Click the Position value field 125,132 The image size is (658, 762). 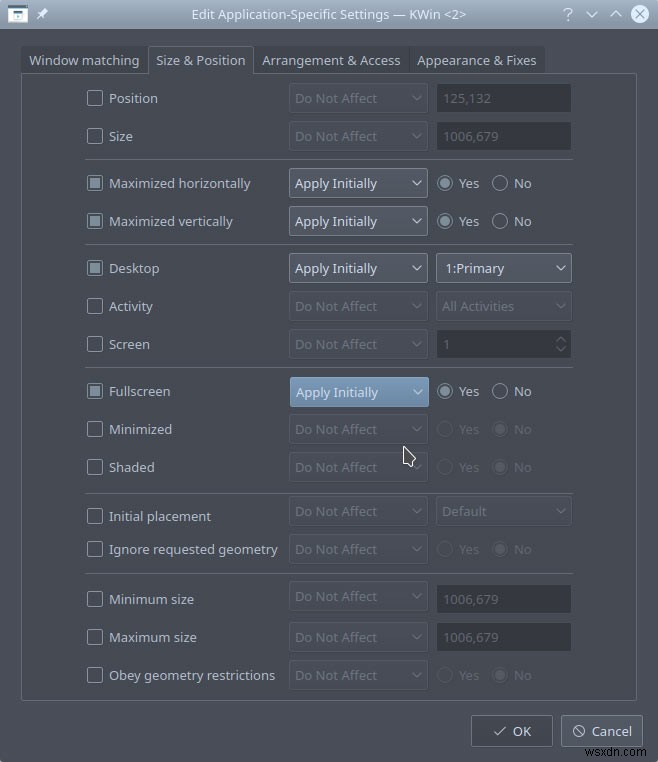(503, 98)
